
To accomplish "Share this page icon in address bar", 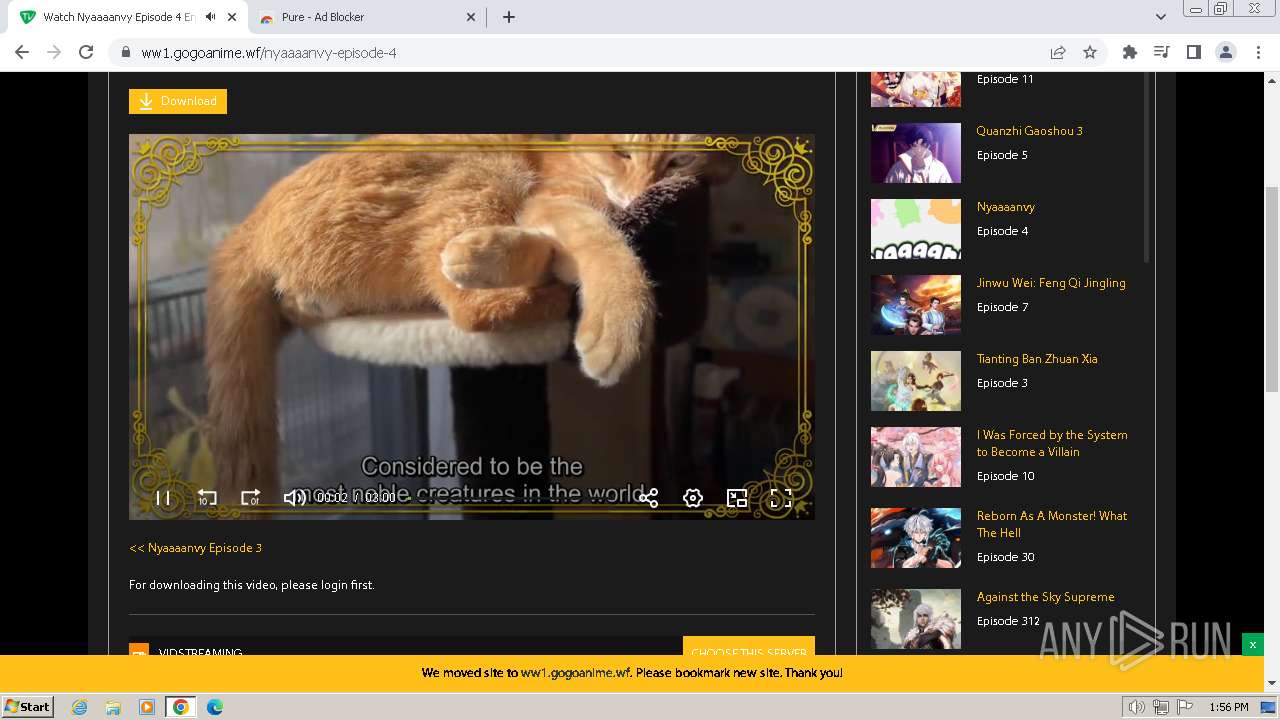I will [1058, 52].
